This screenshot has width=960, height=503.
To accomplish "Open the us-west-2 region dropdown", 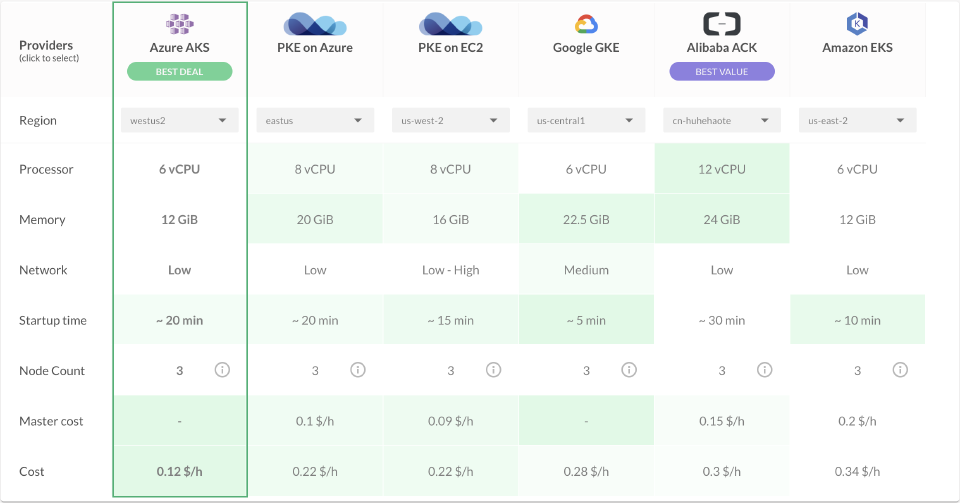I will tap(451, 121).
